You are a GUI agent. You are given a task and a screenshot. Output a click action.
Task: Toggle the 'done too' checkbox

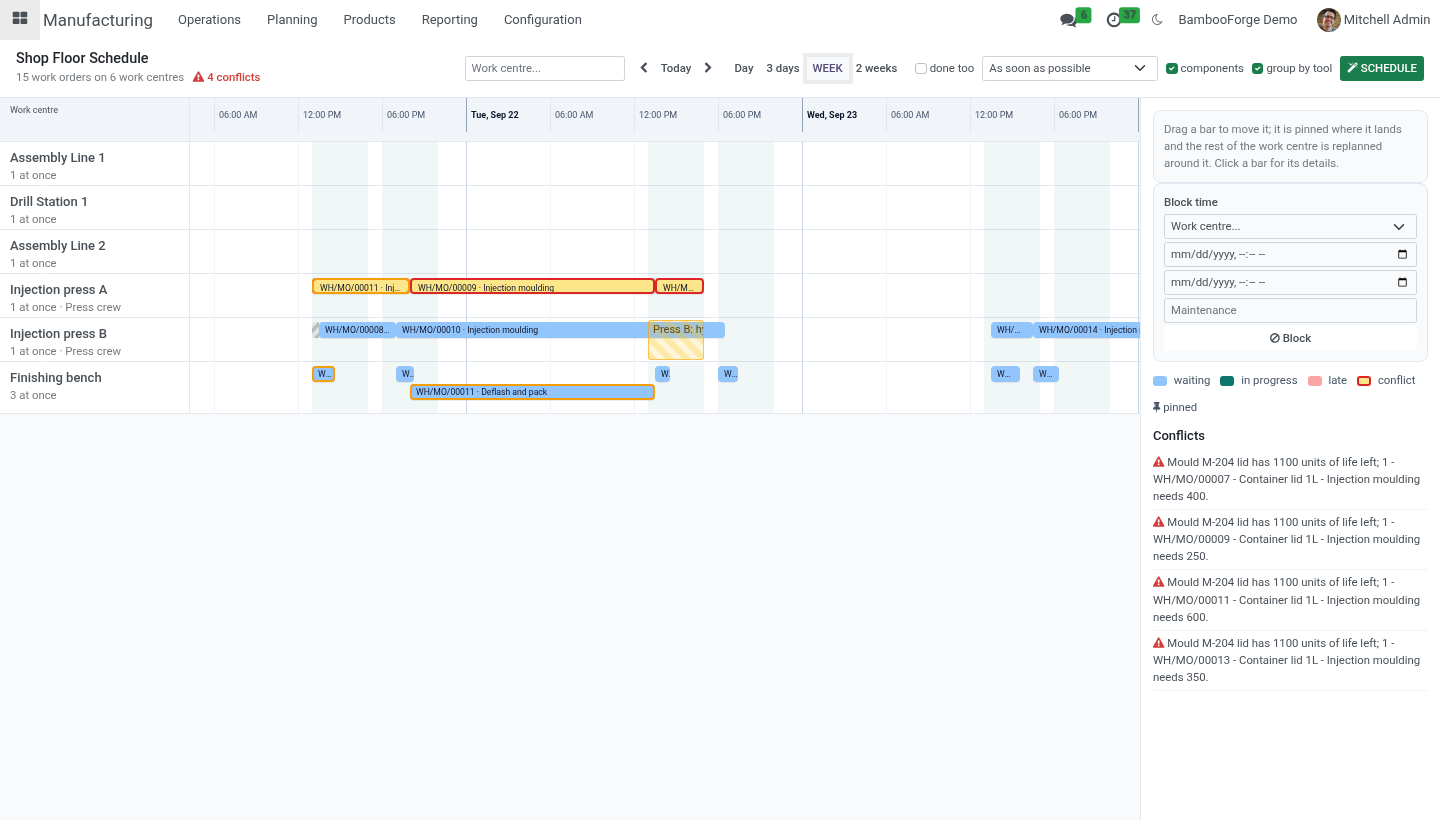click(x=921, y=69)
